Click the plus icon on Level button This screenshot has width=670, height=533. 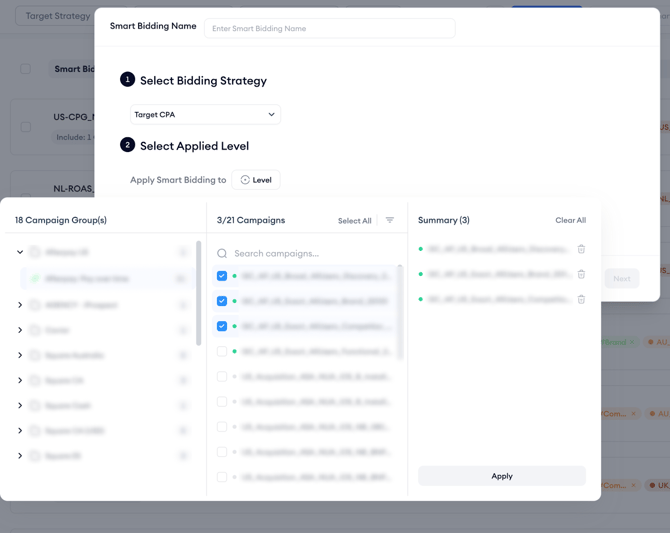pos(245,180)
